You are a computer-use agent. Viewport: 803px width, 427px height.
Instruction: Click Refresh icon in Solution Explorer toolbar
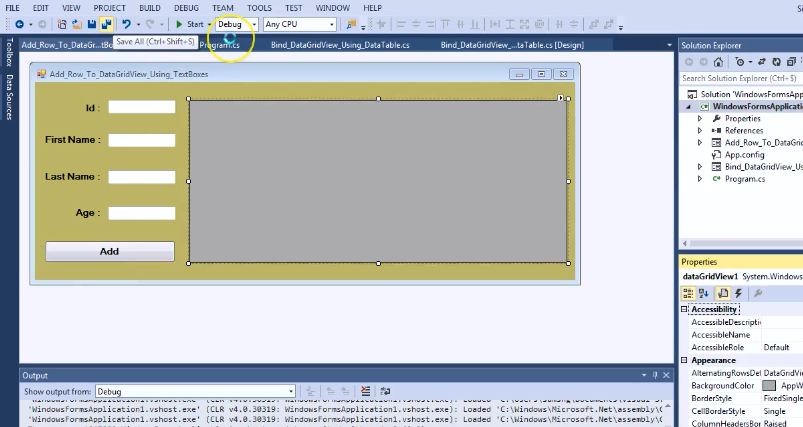(776, 62)
